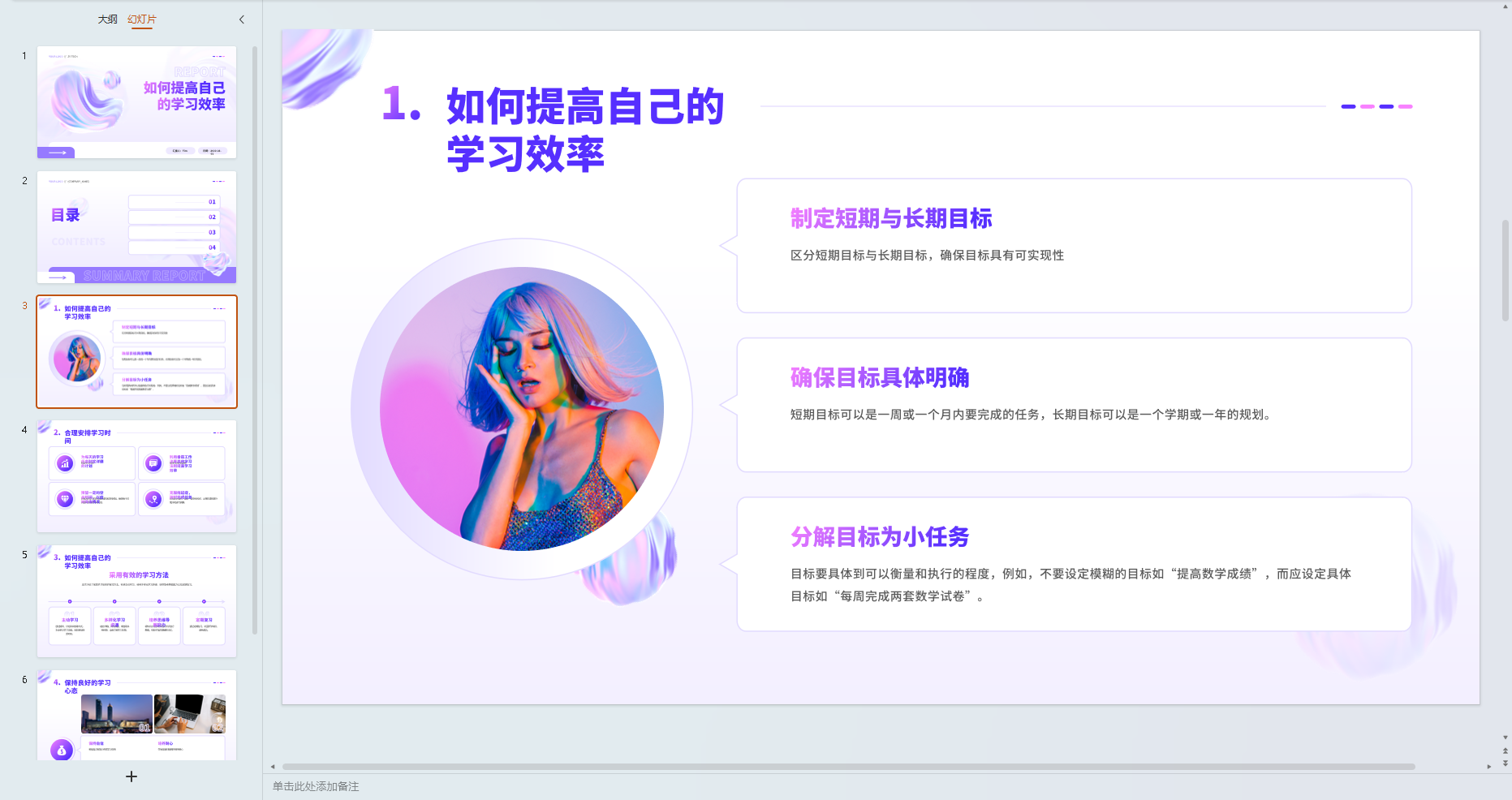Select slide 4 合理安排学习时间 thumbnail

coord(136,476)
